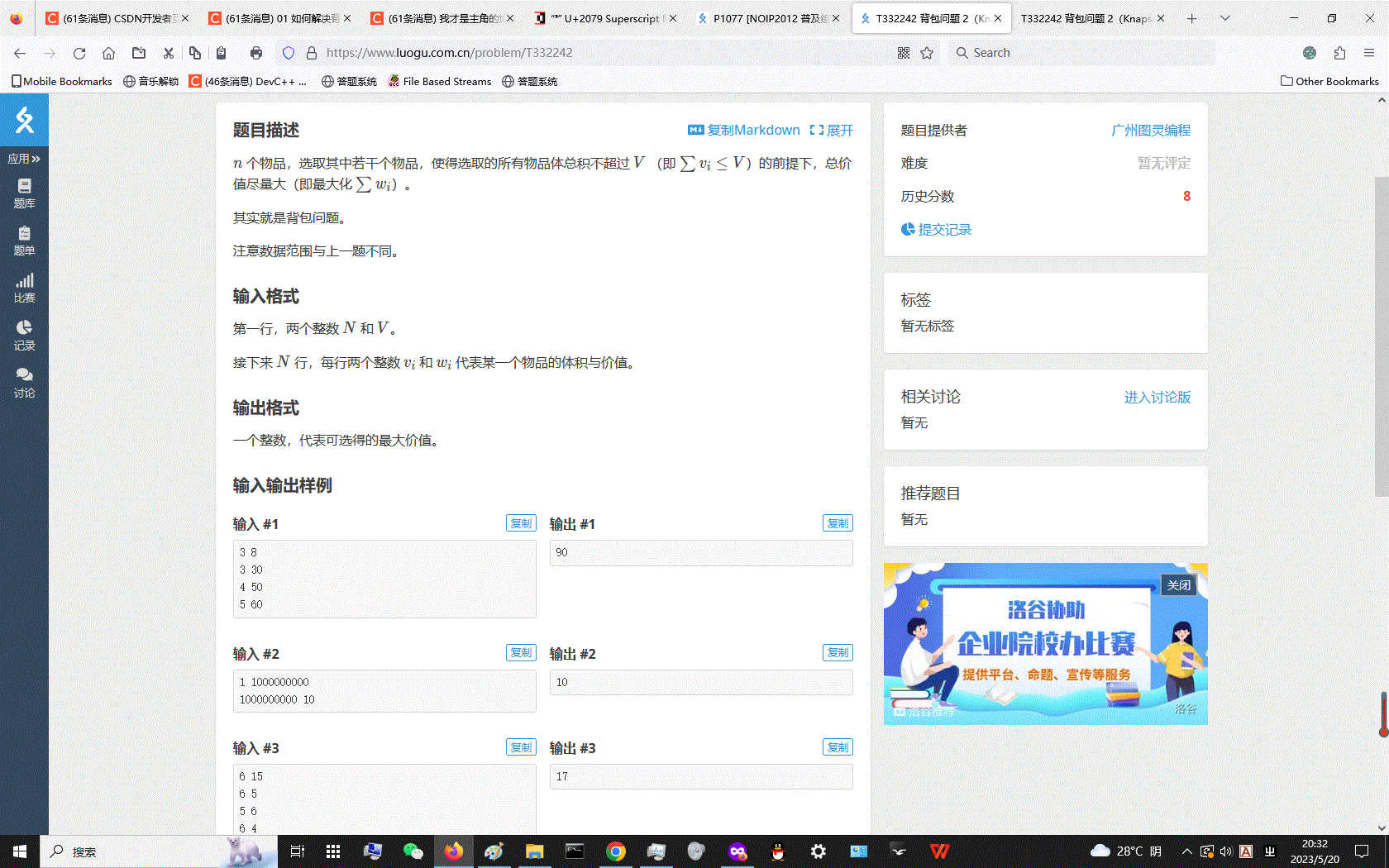
Task: Expand the 应用 sidebar menu
Action: [24, 159]
